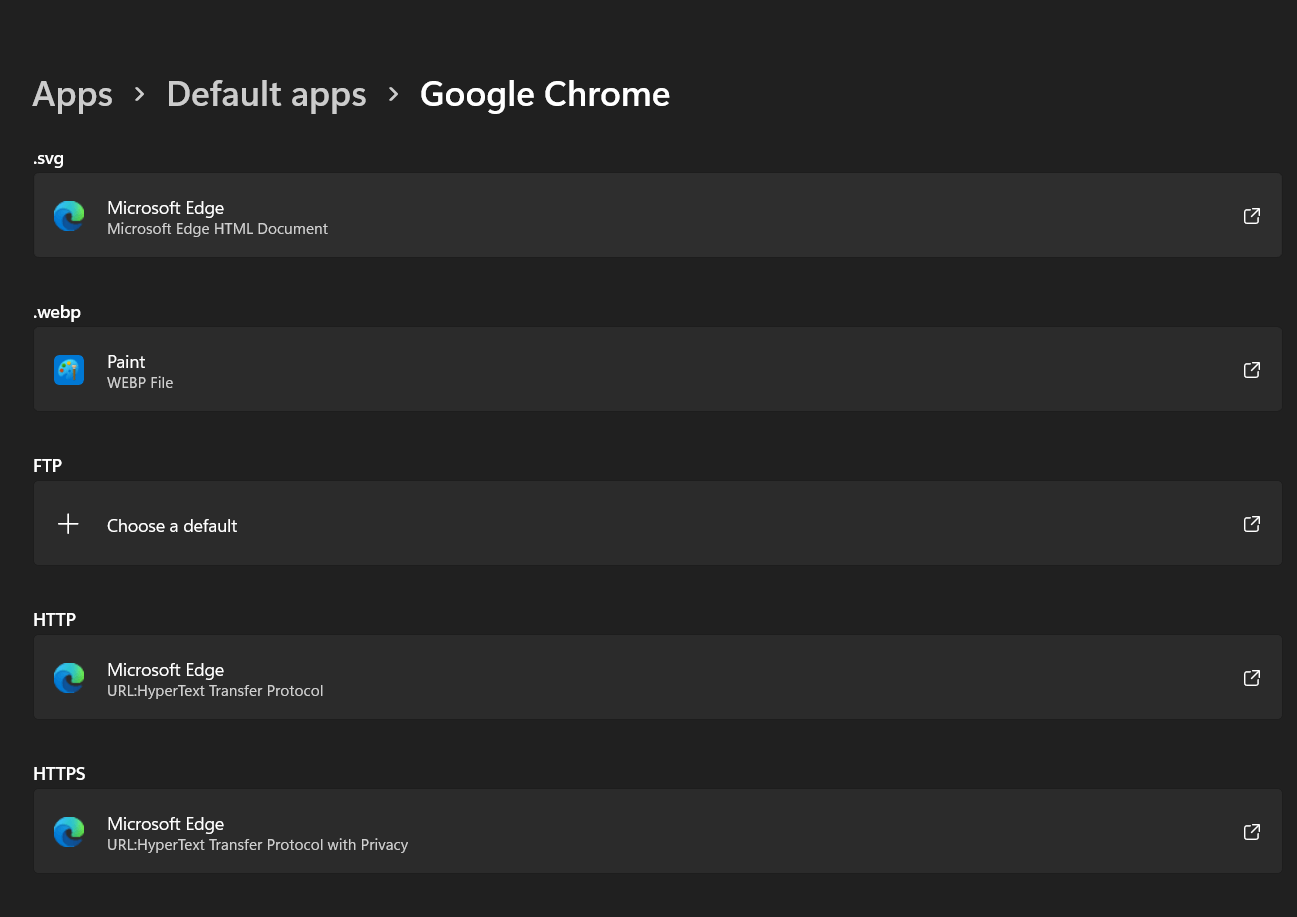This screenshot has width=1297, height=917.
Task: Click Microsoft Edge icon under HTTPS
Action: coord(69,832)
